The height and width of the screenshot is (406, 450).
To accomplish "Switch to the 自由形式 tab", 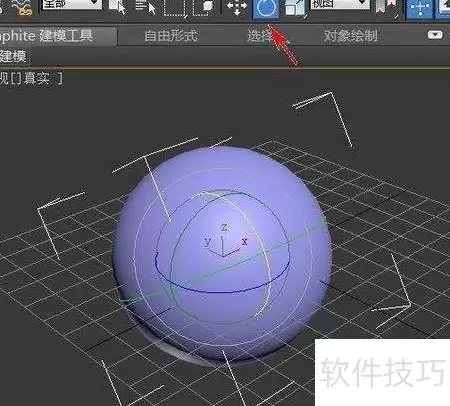I will [171, 36].
